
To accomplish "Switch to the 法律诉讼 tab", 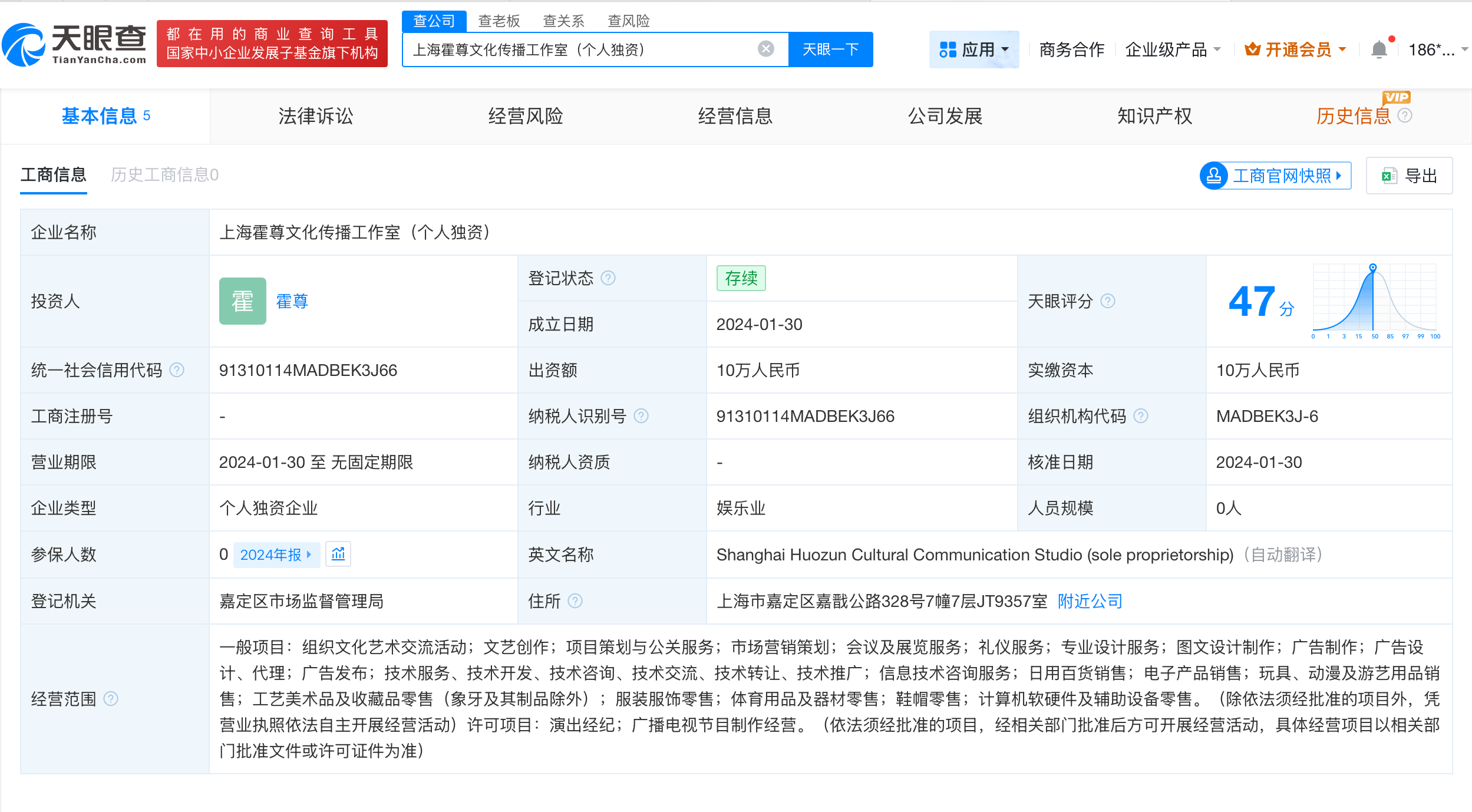I will pyautogui.click(x=315, y=116).
